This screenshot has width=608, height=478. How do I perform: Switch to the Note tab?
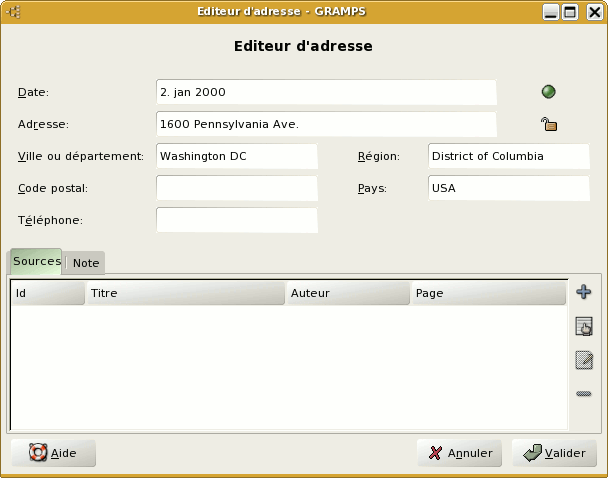coord(86,263)
